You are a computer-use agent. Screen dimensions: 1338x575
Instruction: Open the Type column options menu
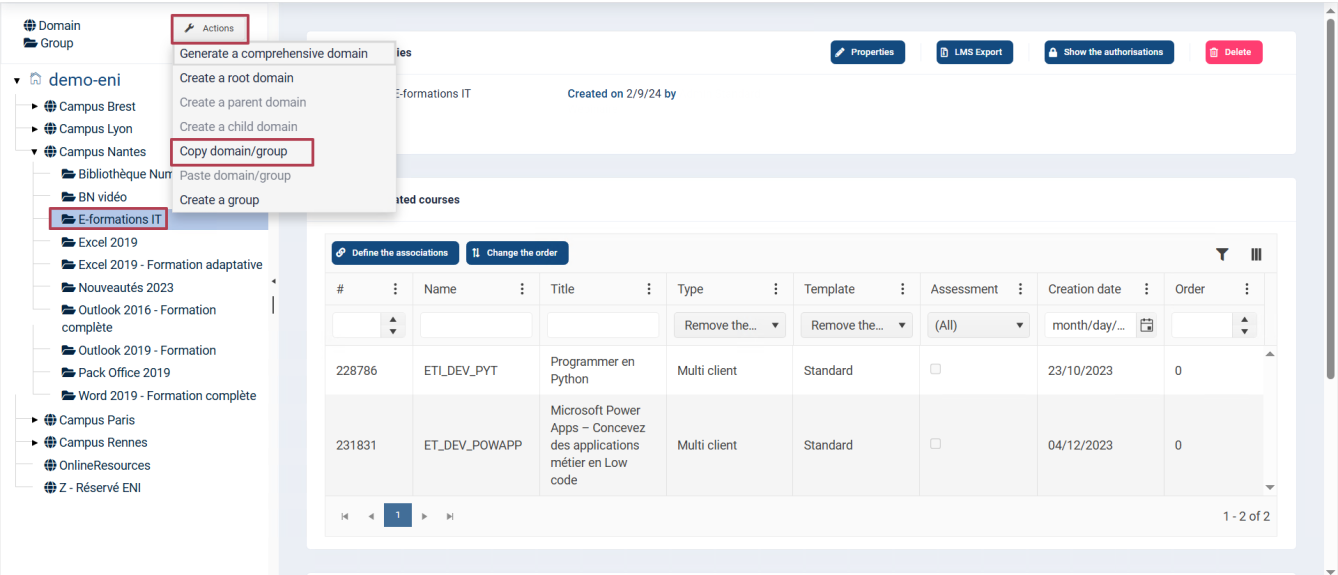[776, 289]
